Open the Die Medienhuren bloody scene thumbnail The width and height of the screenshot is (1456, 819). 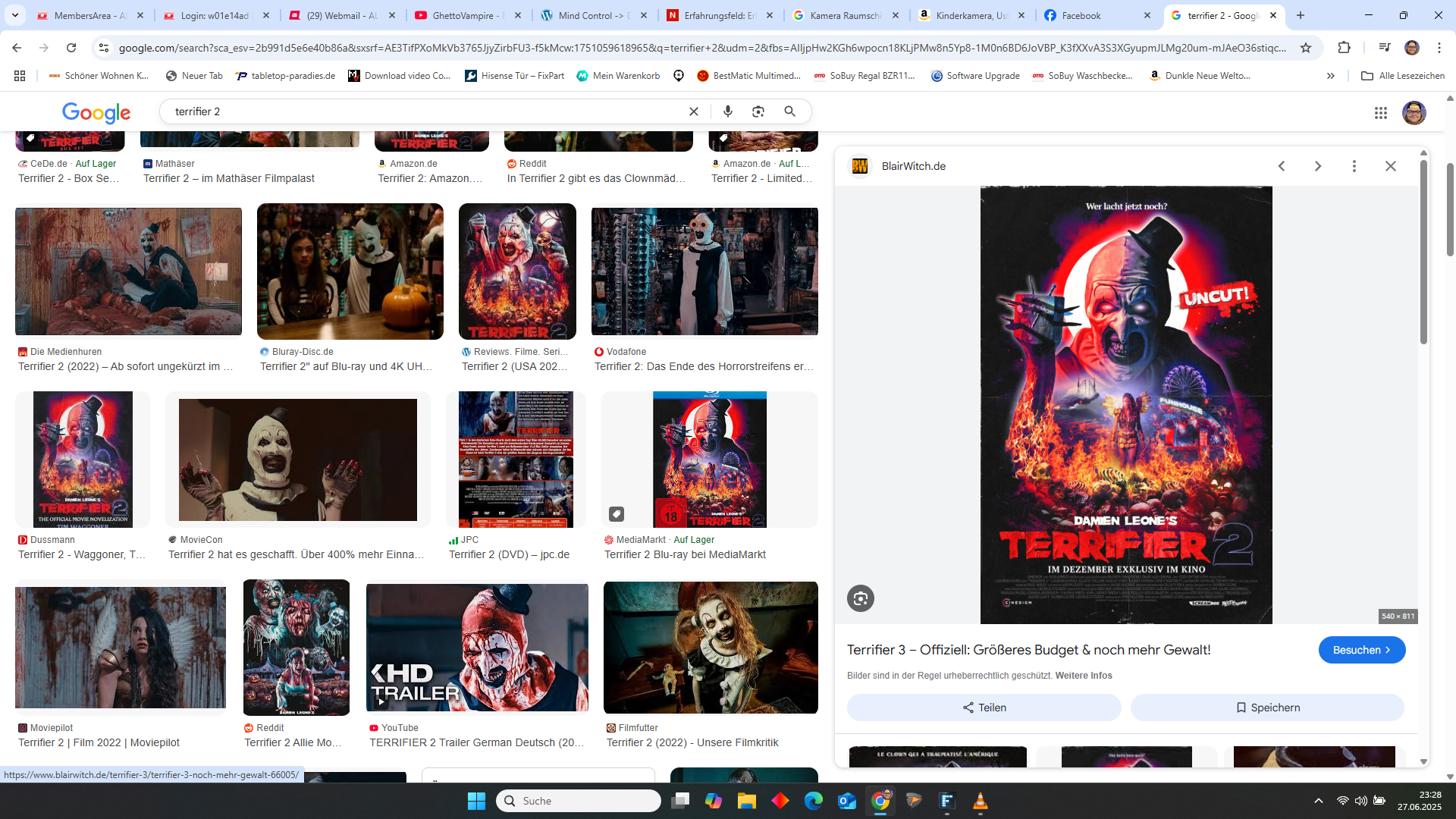point(128,271)
